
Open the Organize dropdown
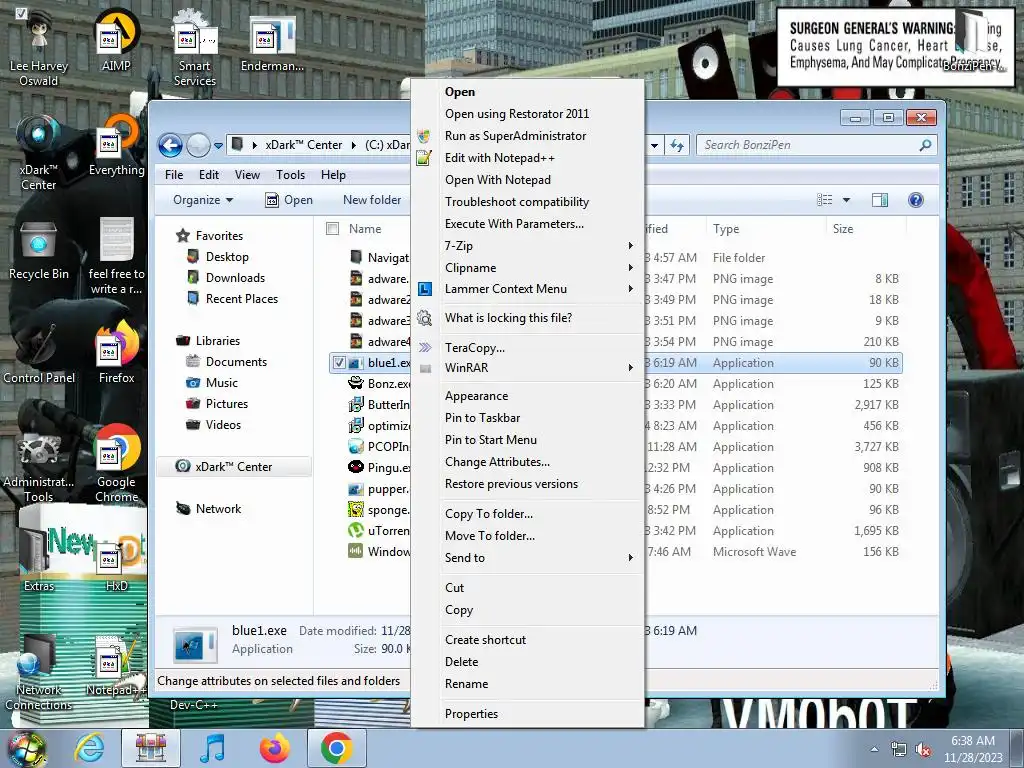tap(202, 200)
